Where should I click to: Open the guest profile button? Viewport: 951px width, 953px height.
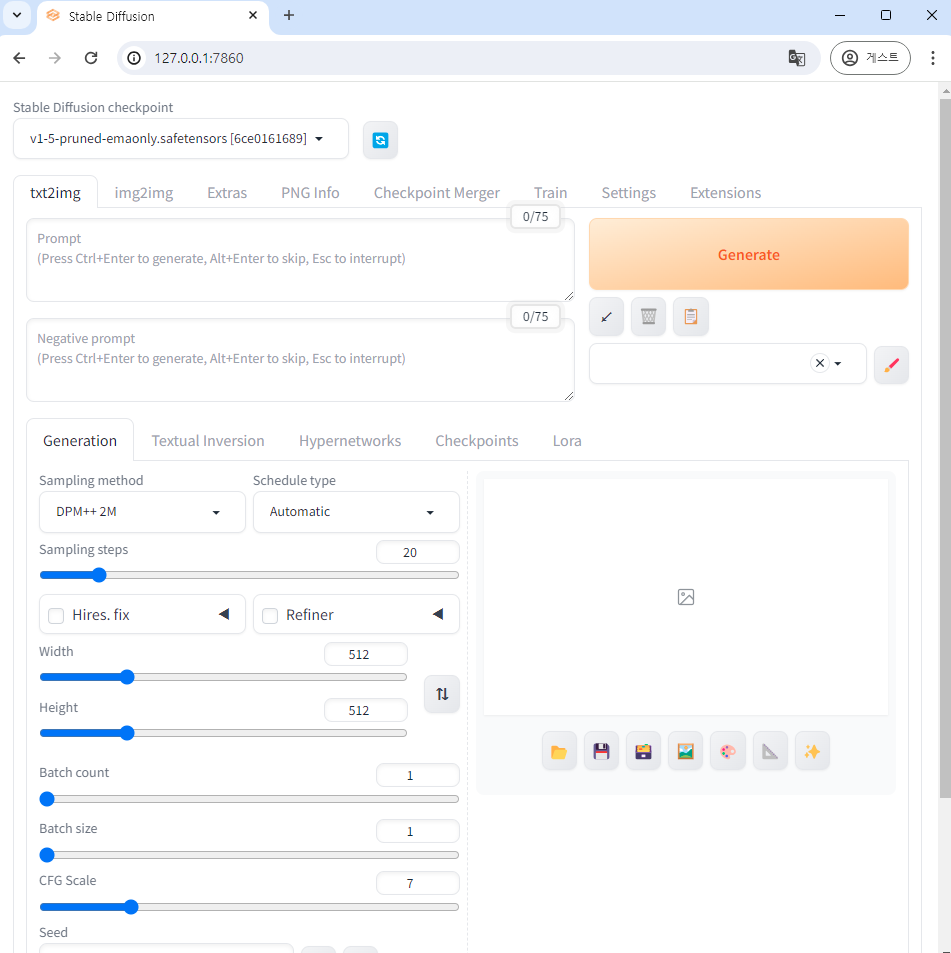[x=870, y=58]
